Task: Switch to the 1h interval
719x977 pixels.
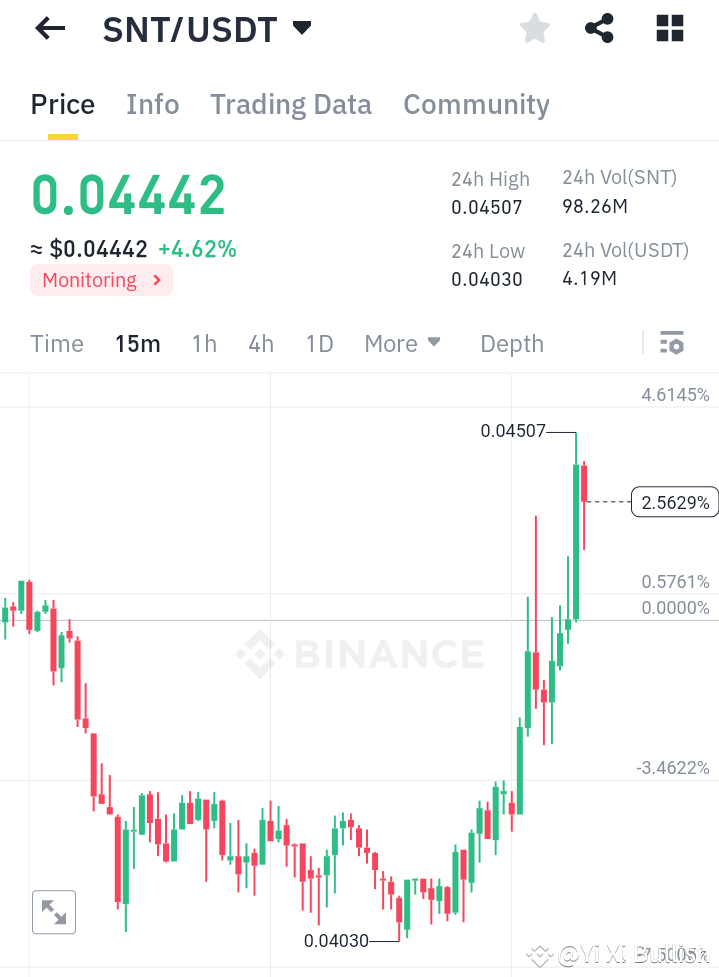Action: point(204,343)
